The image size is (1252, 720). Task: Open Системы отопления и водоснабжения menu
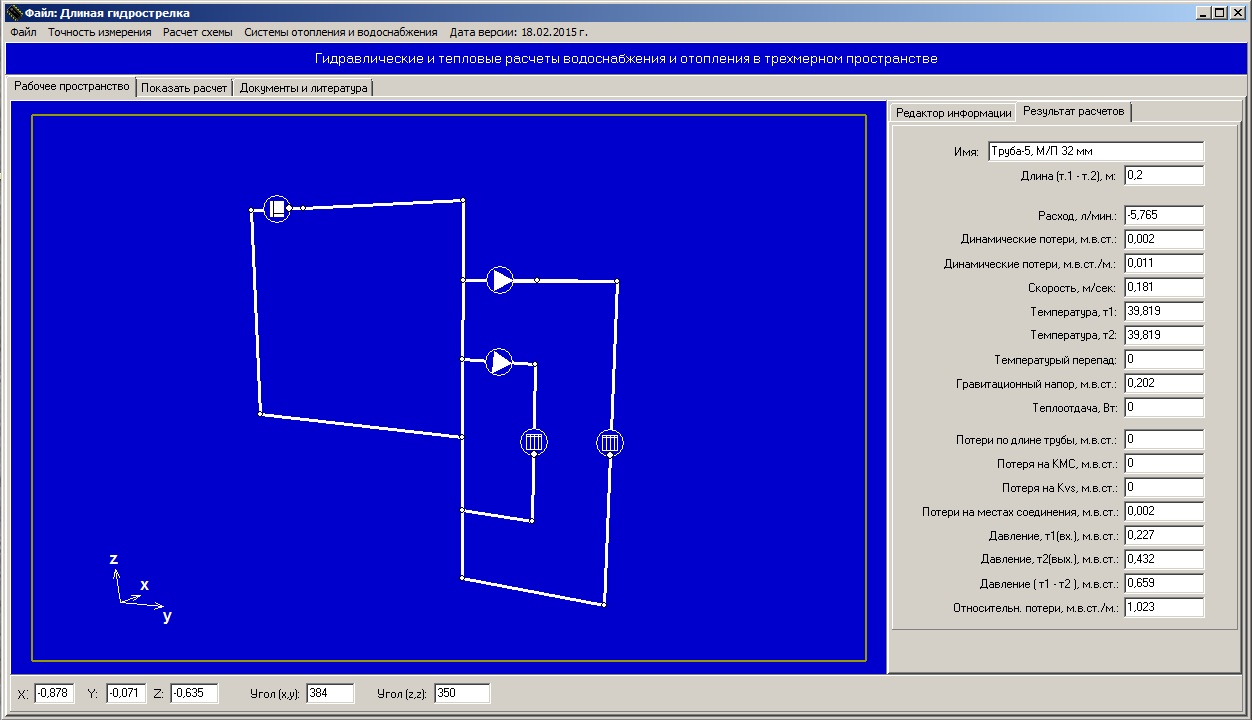341,32
